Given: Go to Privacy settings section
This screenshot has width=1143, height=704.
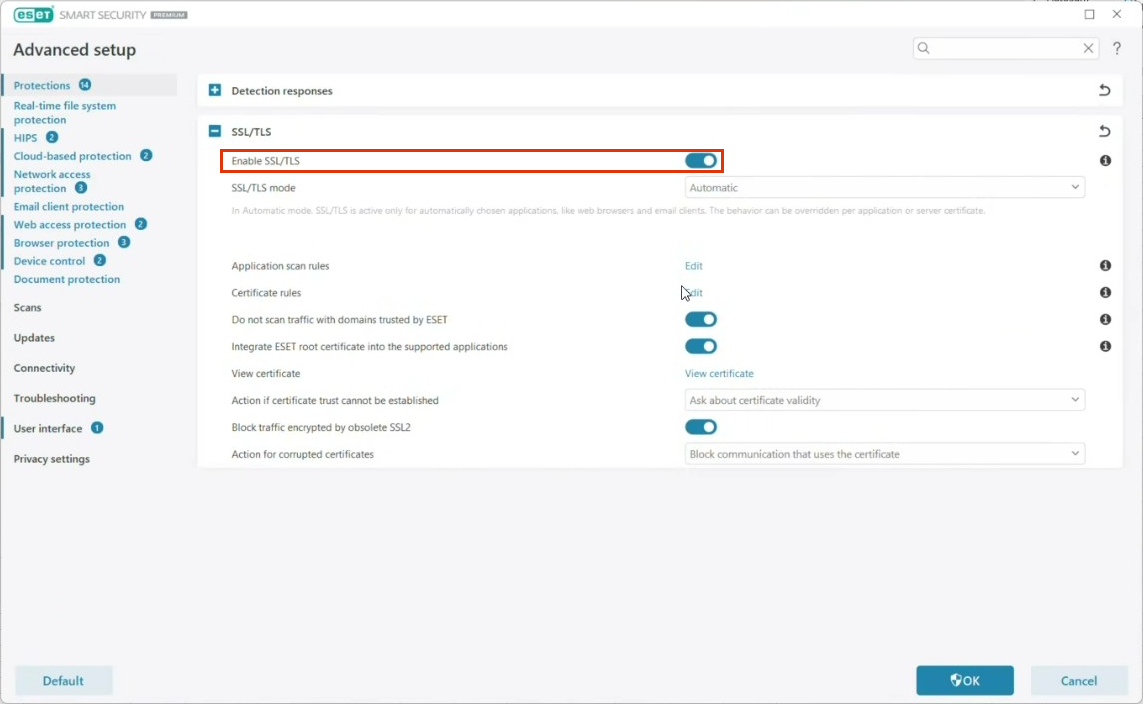Looking at the screenshot, I should pyautogui.click(x=51, y=458).
